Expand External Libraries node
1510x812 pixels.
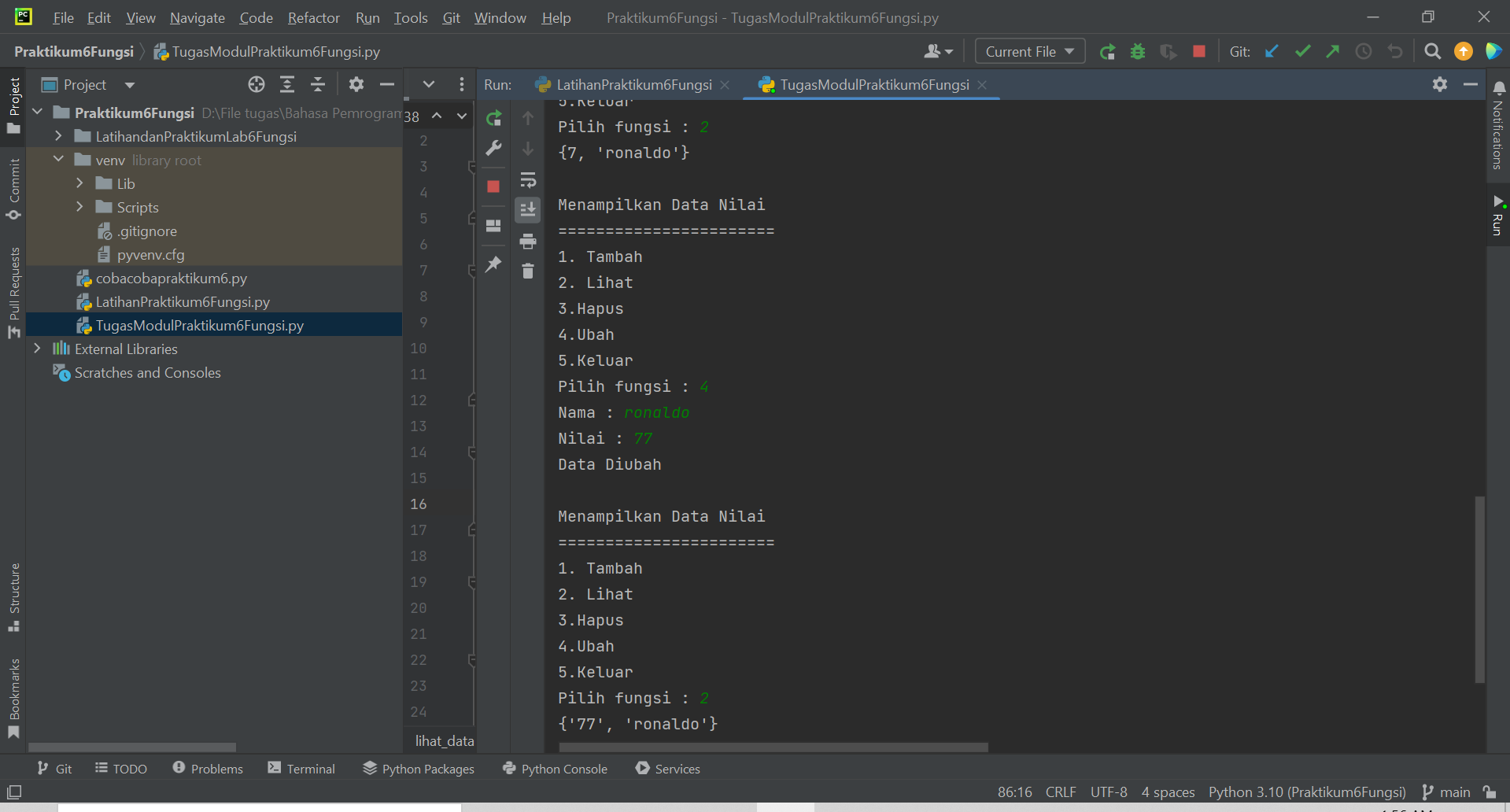37,349
